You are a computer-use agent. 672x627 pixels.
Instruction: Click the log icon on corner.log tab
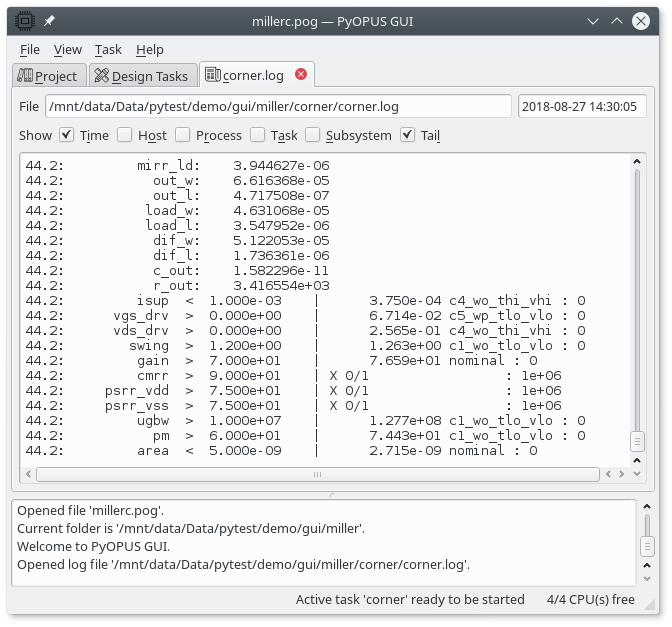212,75
